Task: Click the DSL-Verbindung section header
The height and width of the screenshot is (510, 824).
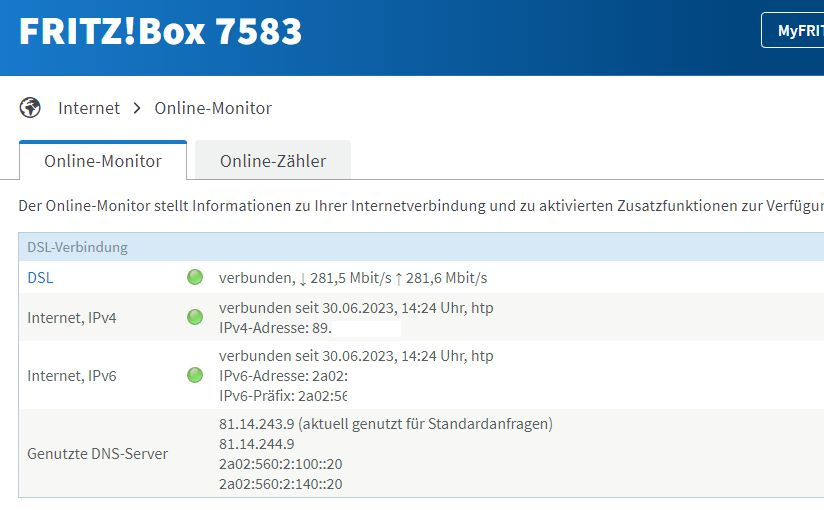Action: tap(421, 247)
